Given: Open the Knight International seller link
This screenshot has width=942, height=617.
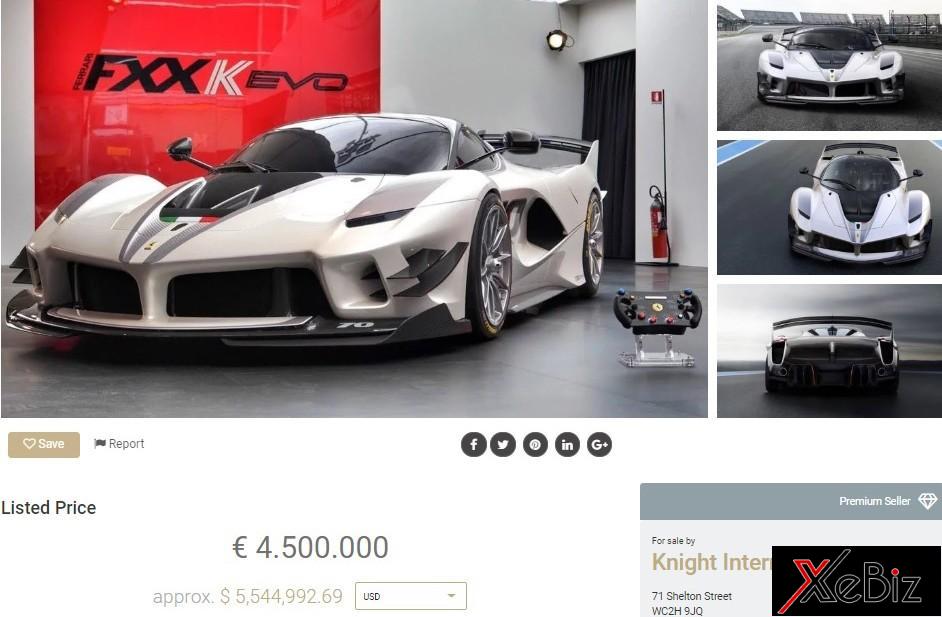Looking at the screenshot, I should click(711, 562).
